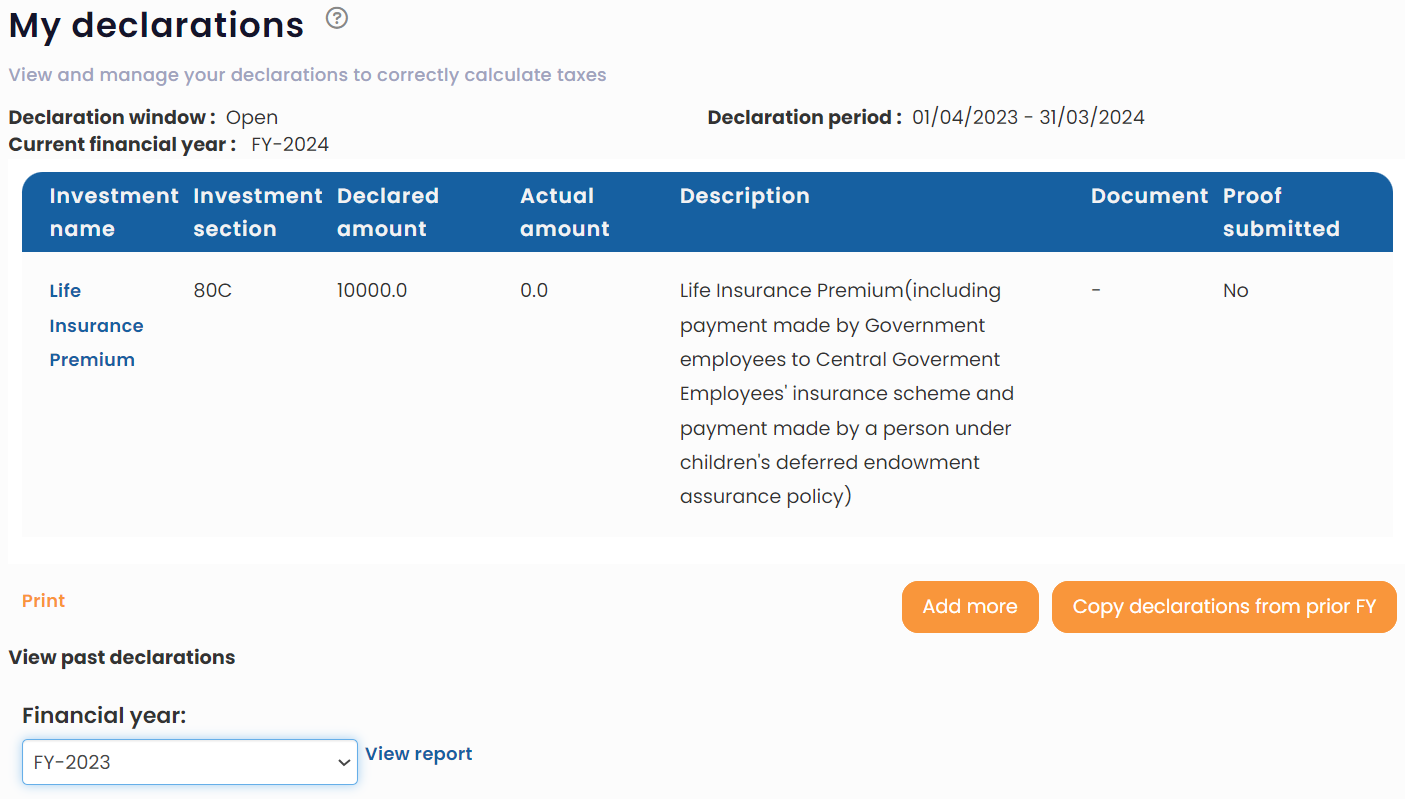The image size is (1405, 799).
Task: Click the Investment section column header
Action: [x=257, y=212]
